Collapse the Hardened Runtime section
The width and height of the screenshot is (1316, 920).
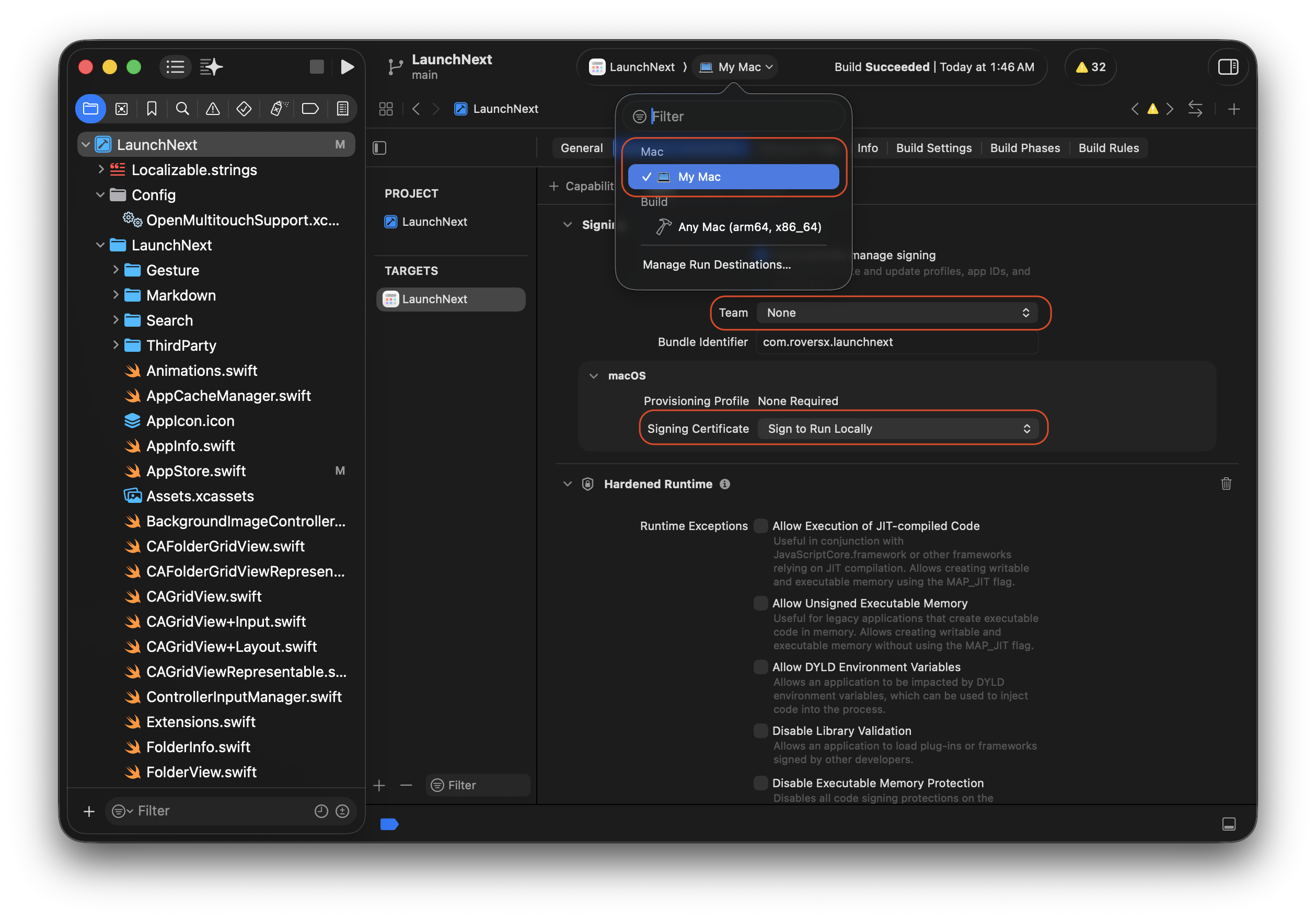[x=568, y=484]
